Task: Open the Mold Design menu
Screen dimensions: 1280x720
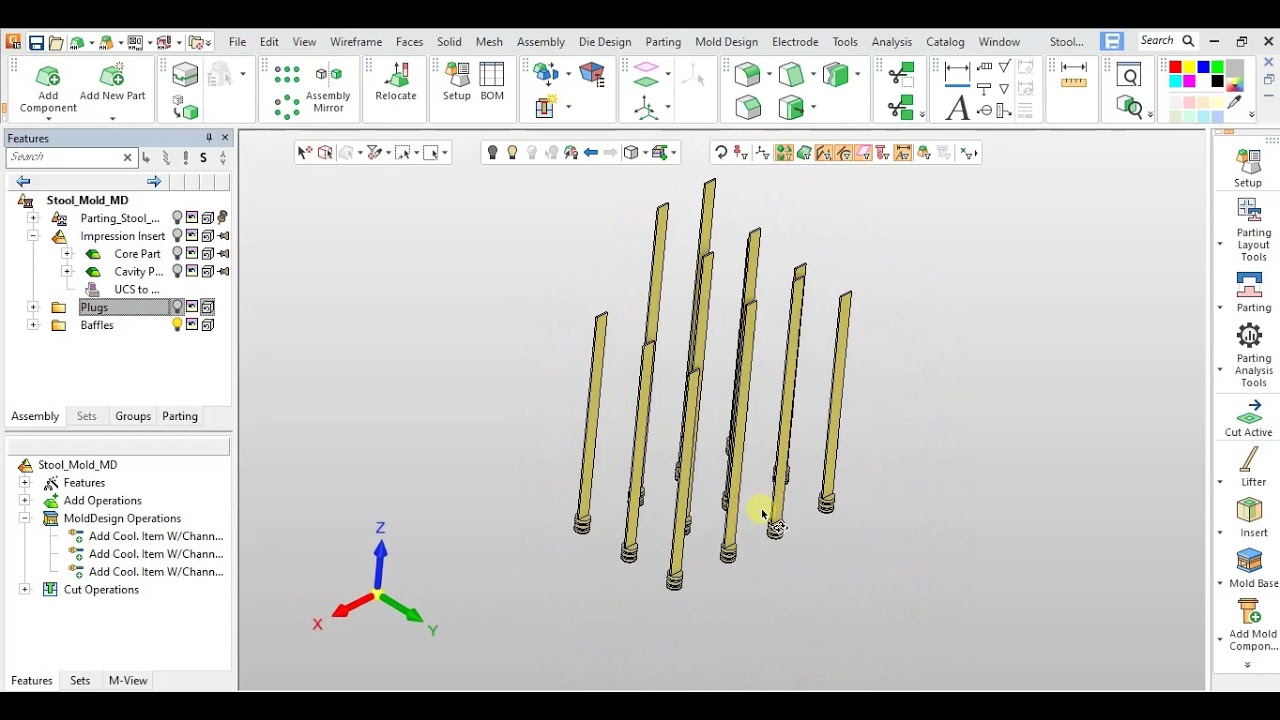Action: [726, 42]
